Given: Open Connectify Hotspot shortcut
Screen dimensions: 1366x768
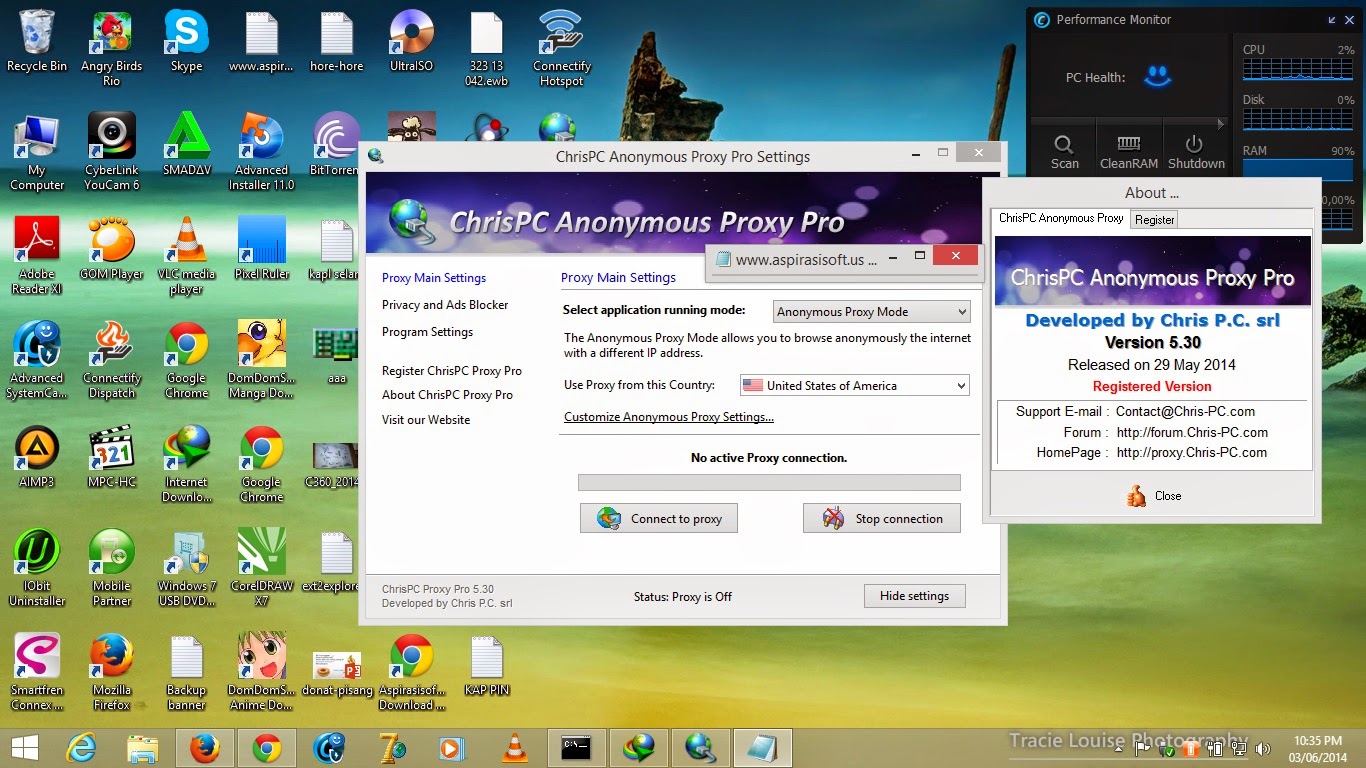Looking at the screenshot, I should tap(561, 49).
